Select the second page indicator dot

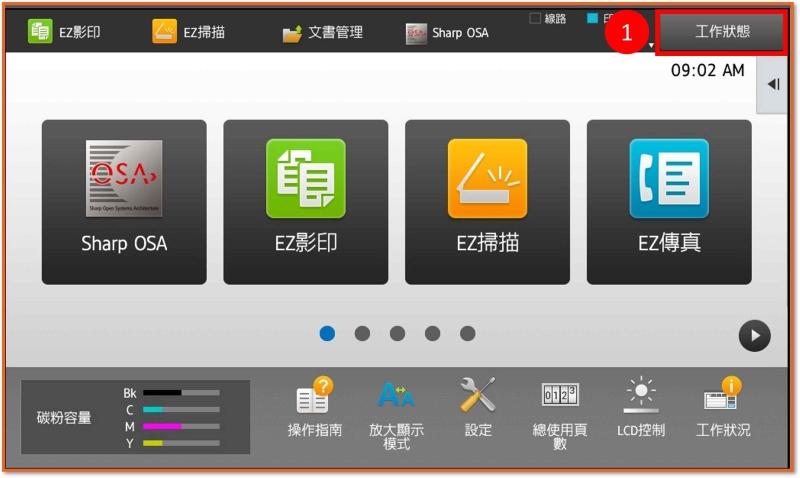362,333
